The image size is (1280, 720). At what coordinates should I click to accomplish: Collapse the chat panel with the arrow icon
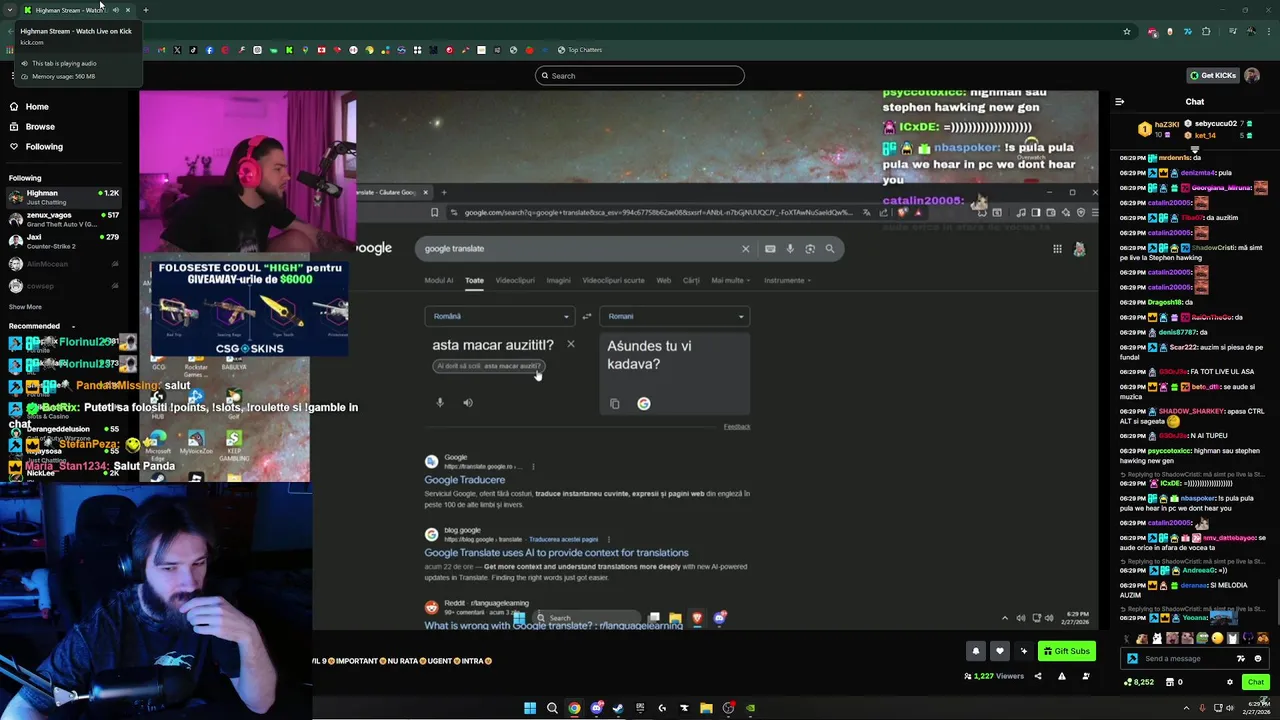pos(1119,101)
